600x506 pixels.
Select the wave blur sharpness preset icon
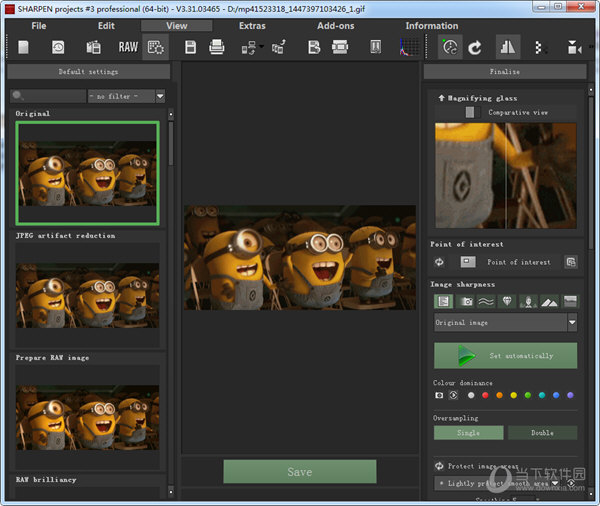[486, 302]
